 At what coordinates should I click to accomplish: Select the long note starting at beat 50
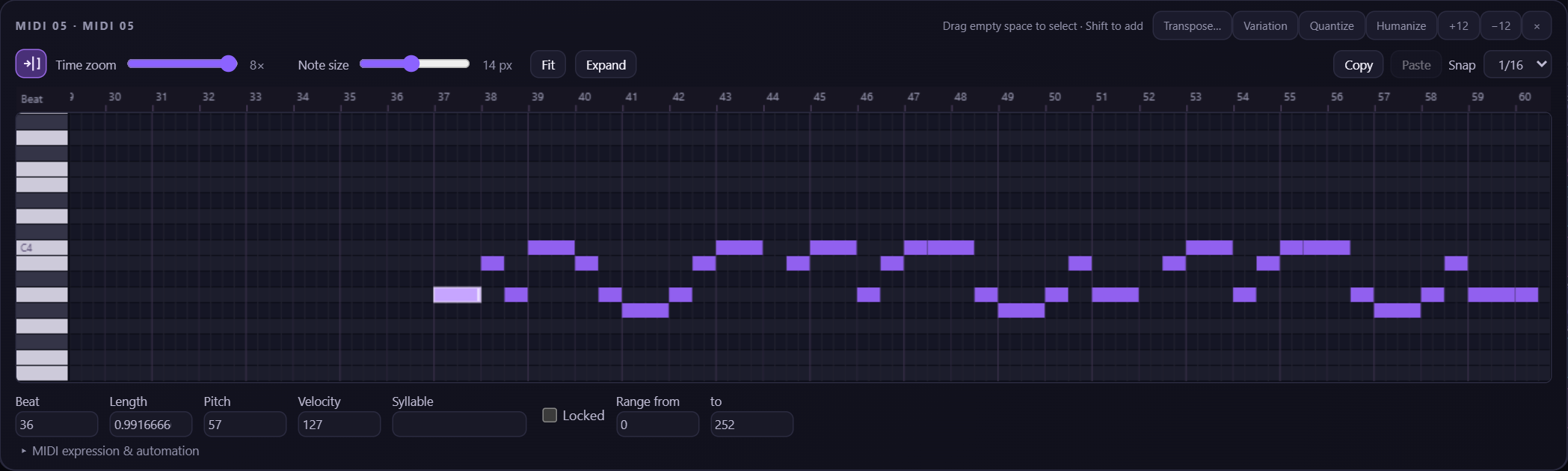[x=1116, y=295]
